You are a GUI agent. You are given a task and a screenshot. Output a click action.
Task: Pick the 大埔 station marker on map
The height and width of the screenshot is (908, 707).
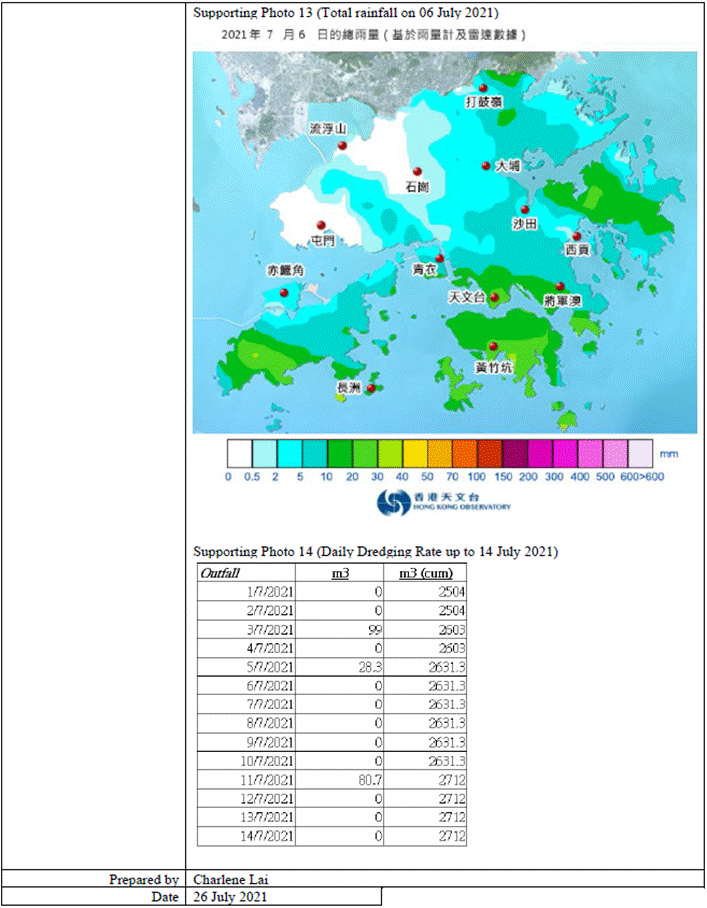[x=487, y=166]
